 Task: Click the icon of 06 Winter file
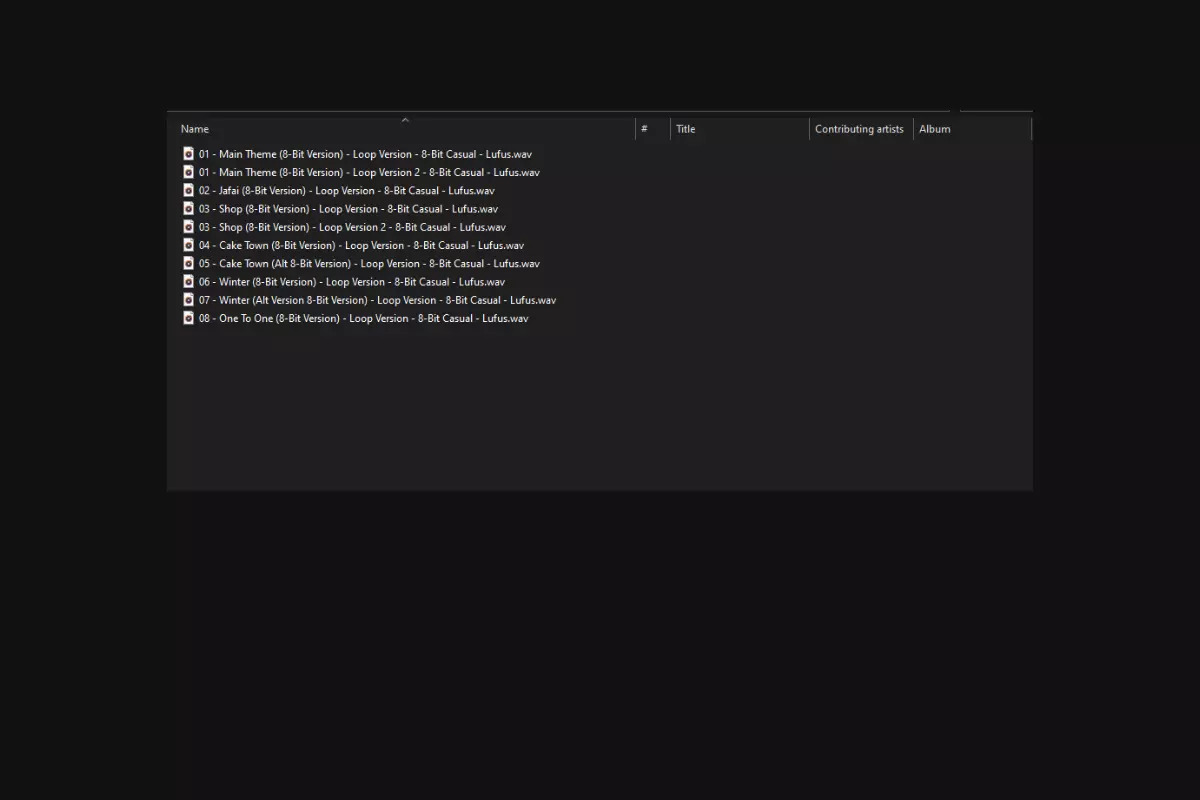[188, 282]
